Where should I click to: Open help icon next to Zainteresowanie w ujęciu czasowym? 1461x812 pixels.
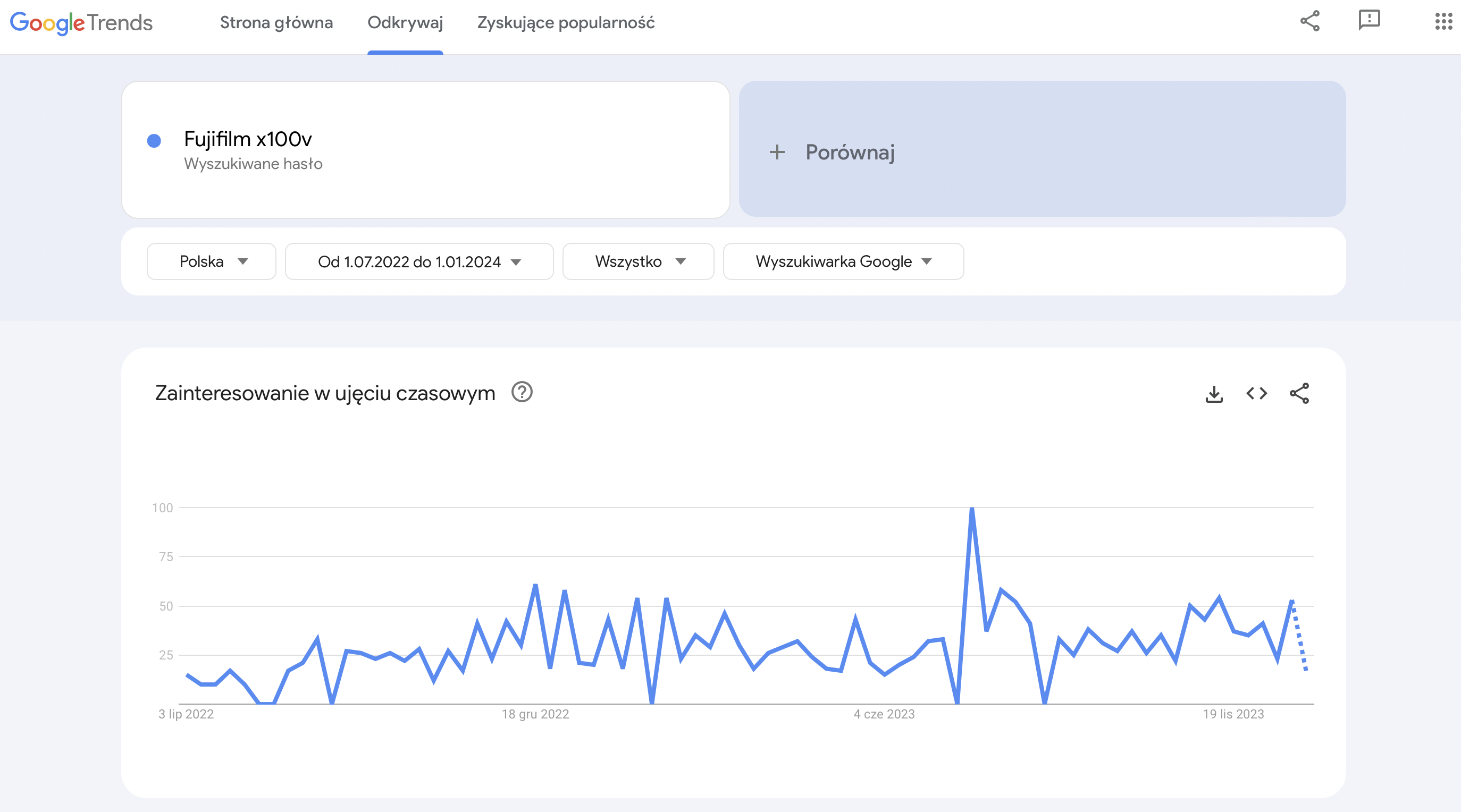click(522, 392)
